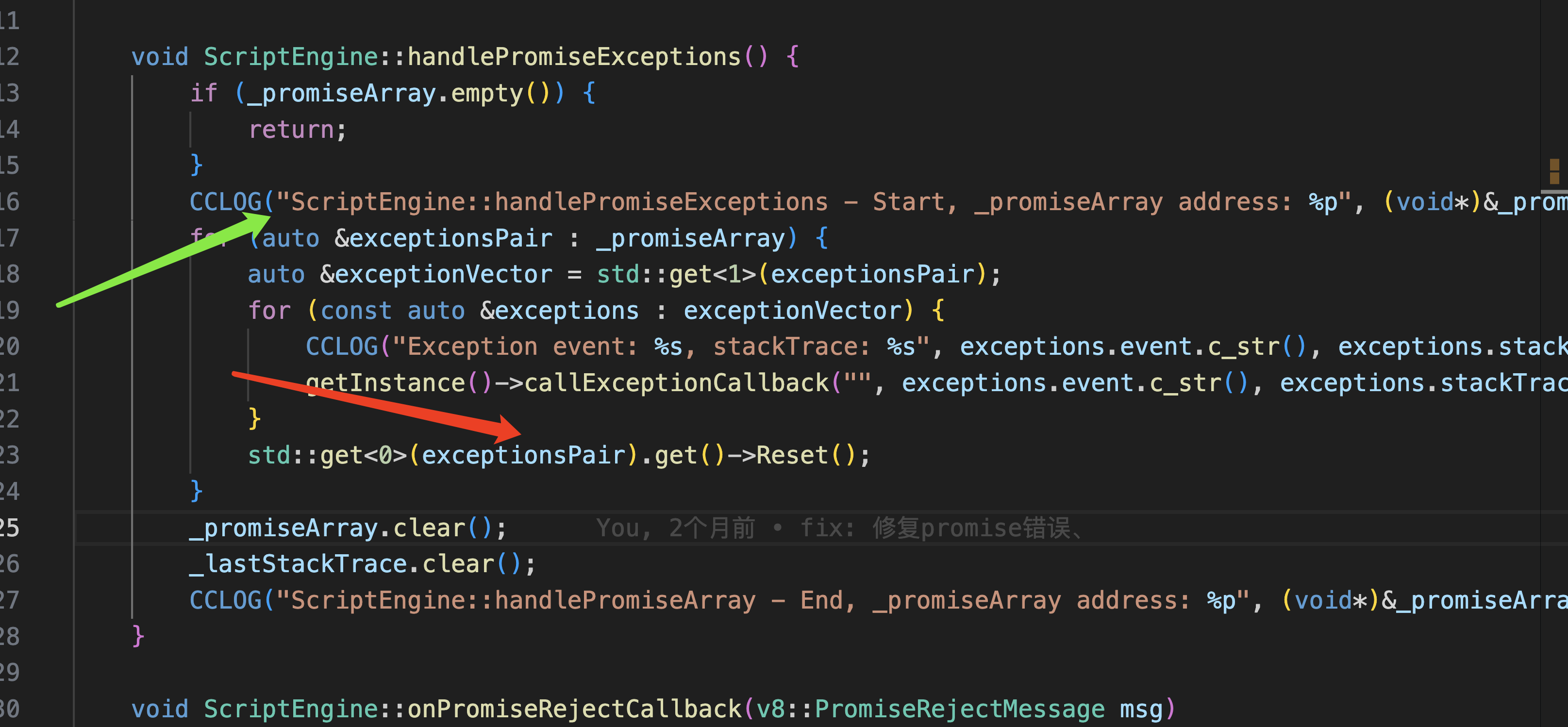Click the exceptionVector variable declaration

[443, 274]
